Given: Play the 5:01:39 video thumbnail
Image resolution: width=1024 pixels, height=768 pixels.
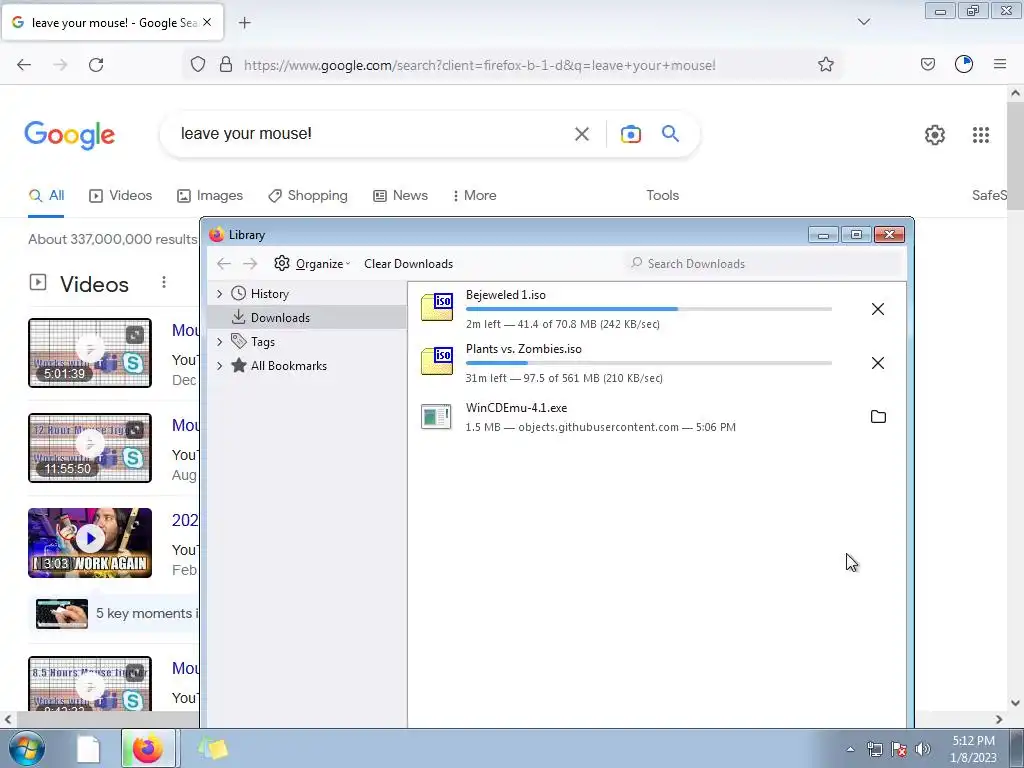Looking at the screenshot, I should (90, 353).
